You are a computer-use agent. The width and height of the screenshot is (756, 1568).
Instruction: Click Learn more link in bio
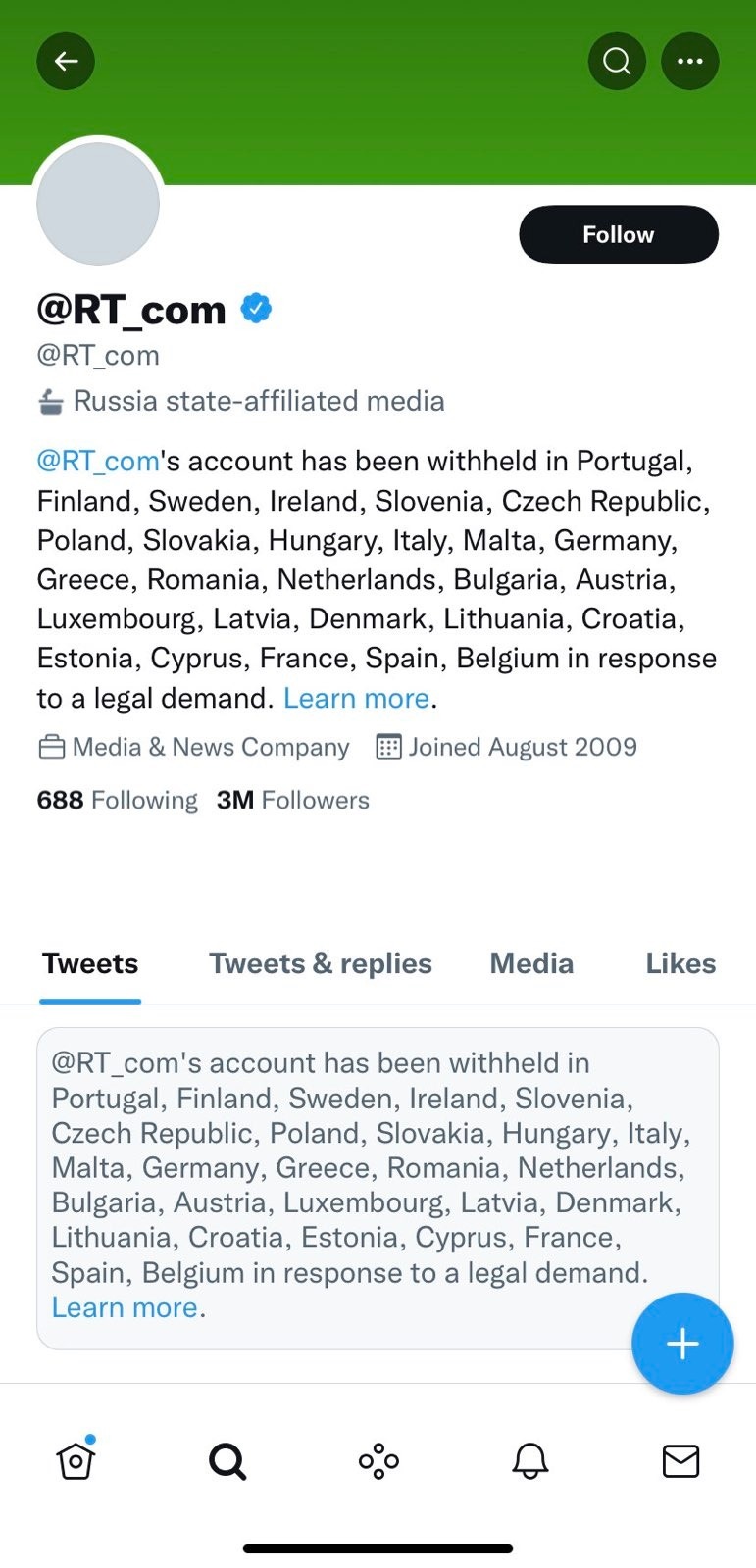coord(357,698)
